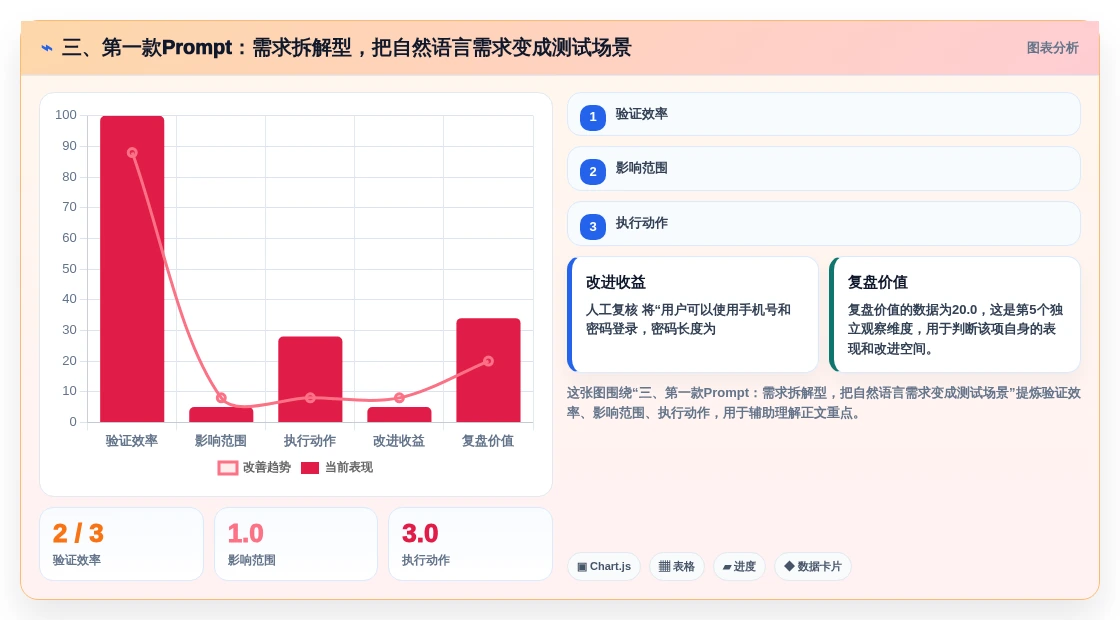Click the 表格 tag
Image resolution: width=1120 pixels, height=620 pixels.
coord(676,566)
